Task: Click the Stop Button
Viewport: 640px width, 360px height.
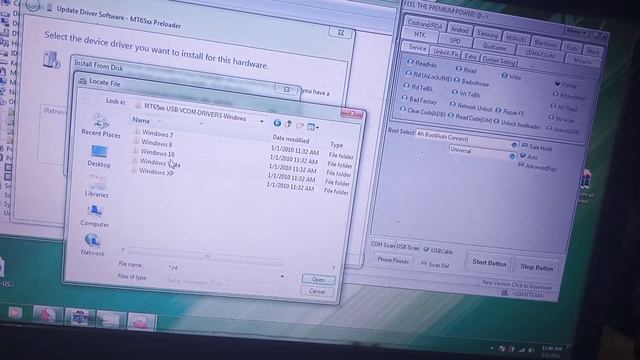Action: (536, 267)
